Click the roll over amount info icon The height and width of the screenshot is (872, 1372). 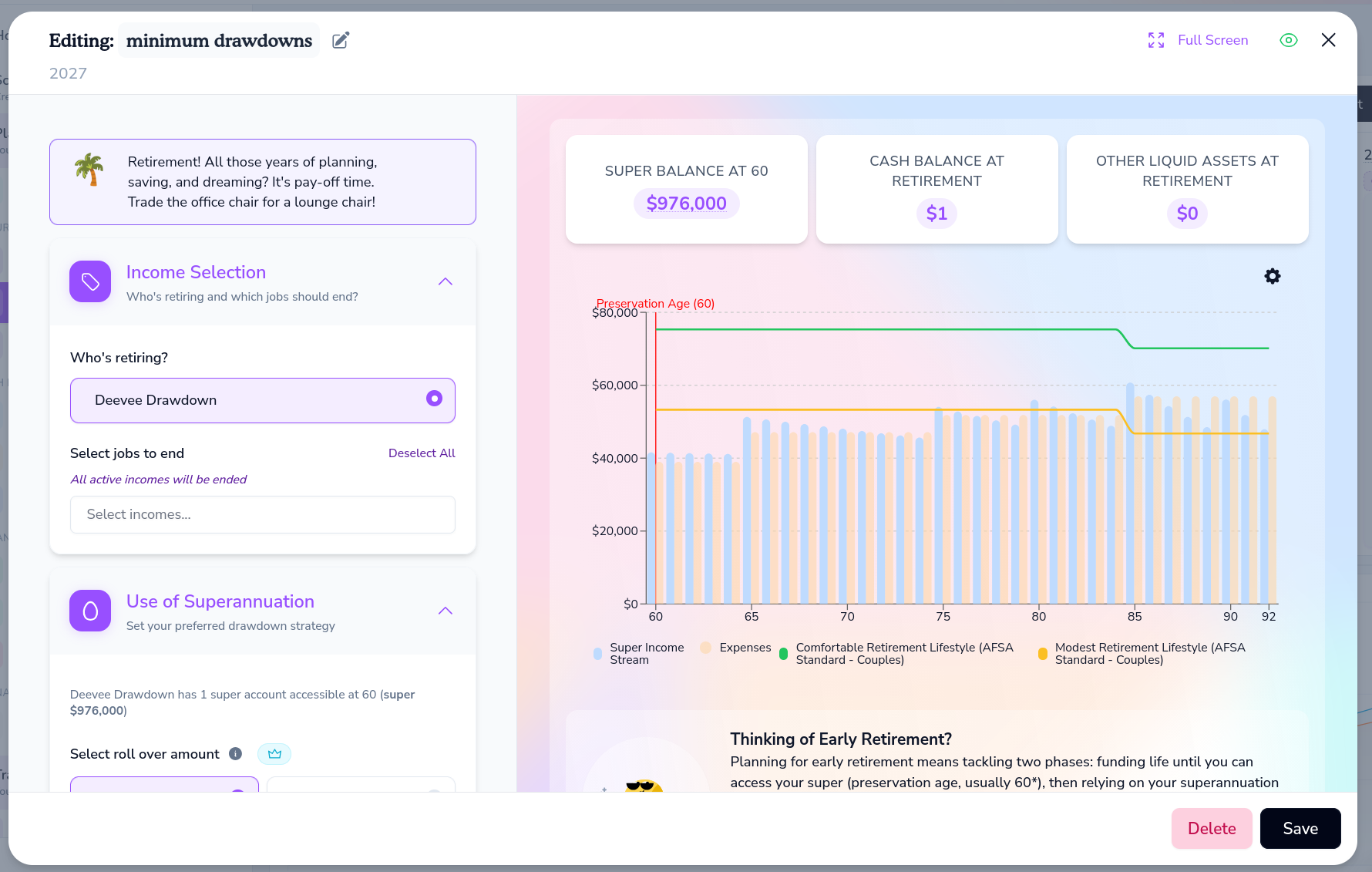click(x=236, y=754)
